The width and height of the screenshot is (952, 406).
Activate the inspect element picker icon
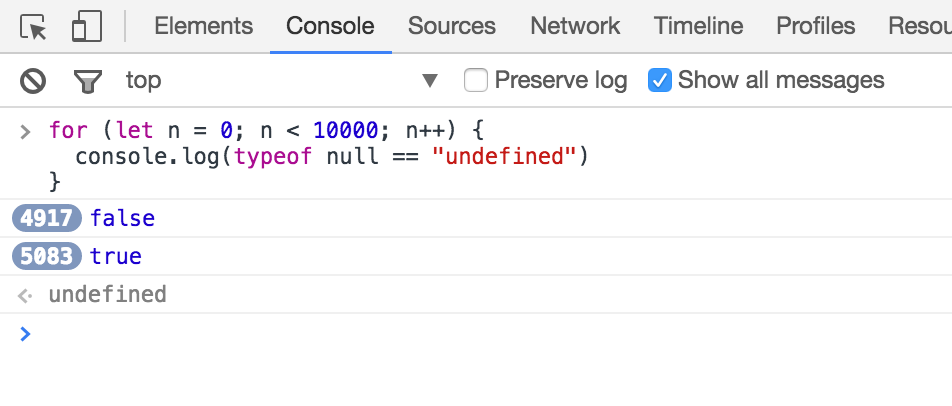pos(34,27)
